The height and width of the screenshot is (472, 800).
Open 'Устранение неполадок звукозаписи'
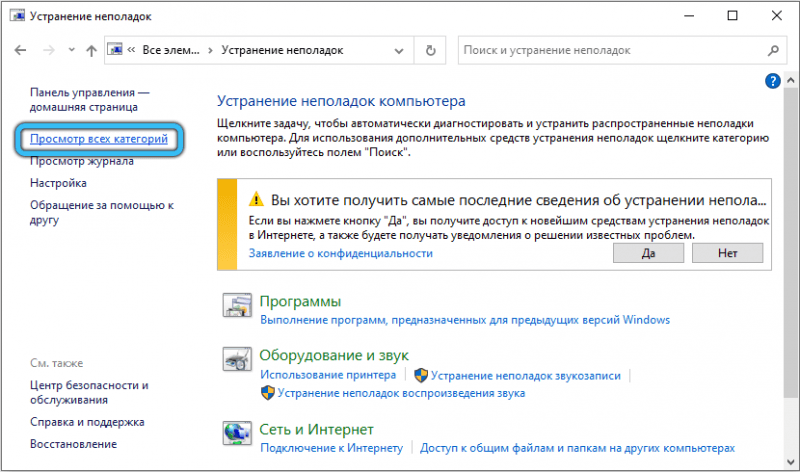[526, 376]
